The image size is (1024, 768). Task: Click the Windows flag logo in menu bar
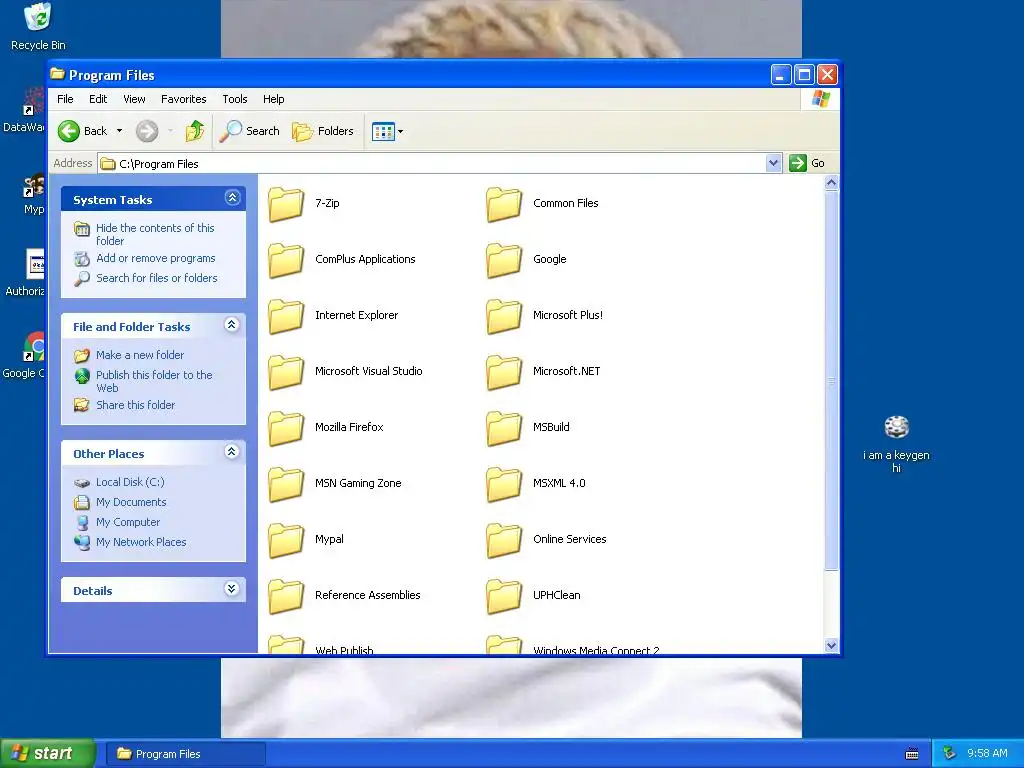[820, 99]
